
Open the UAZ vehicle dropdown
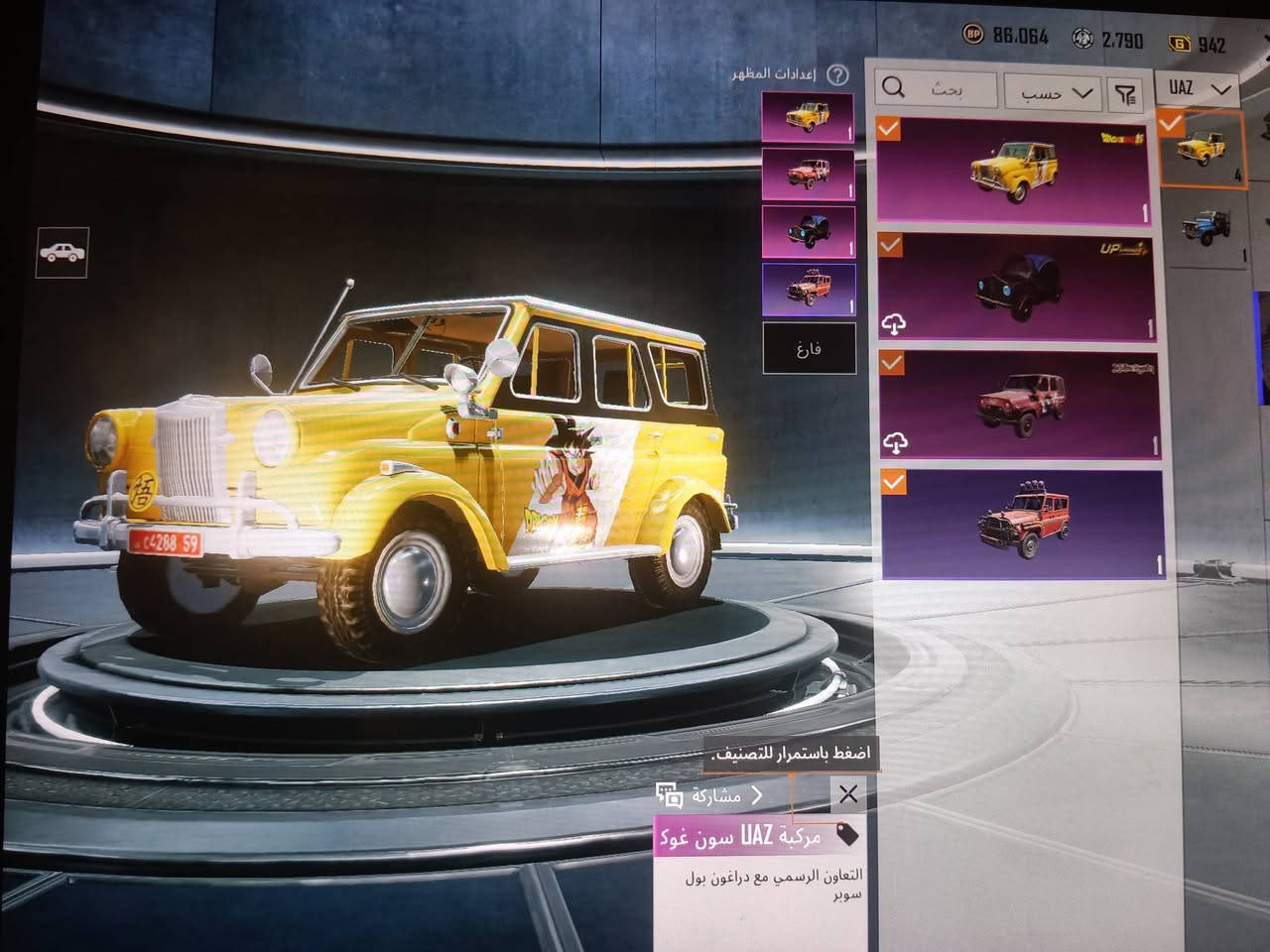[1199, 88]
